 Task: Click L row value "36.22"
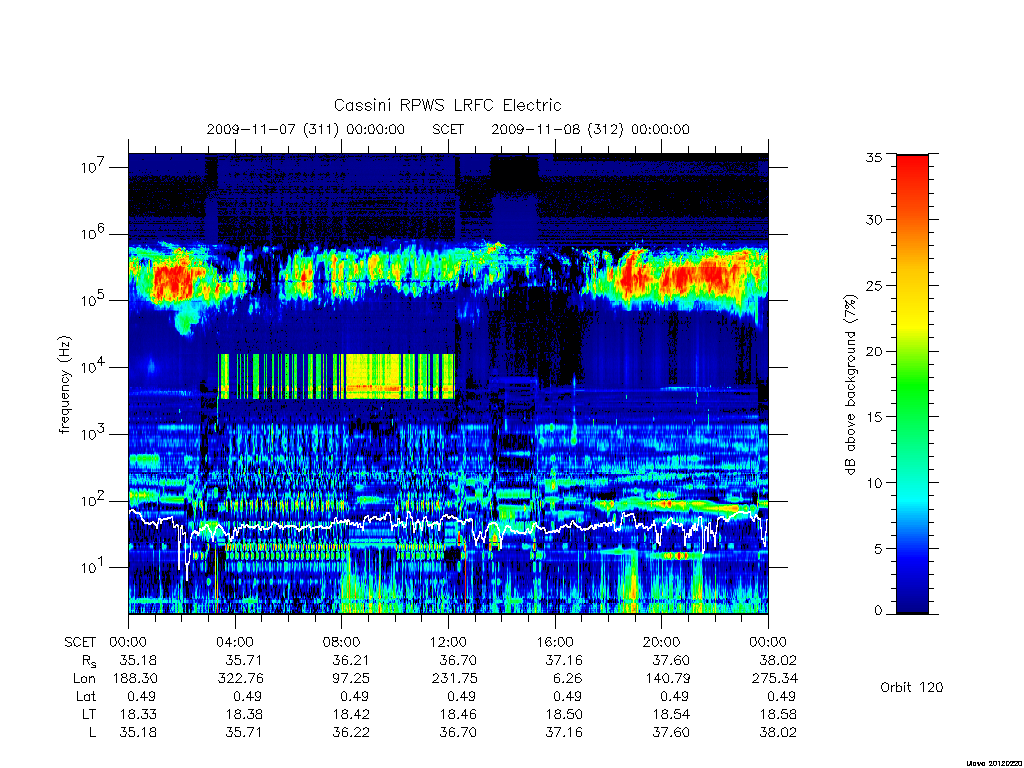click(x=351, y=732)
